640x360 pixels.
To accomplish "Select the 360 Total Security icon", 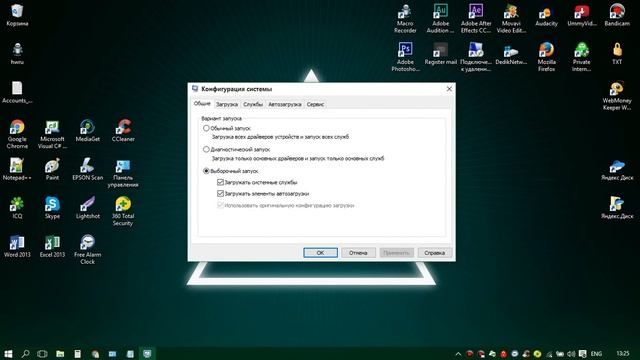I will [x=123, y=211].
